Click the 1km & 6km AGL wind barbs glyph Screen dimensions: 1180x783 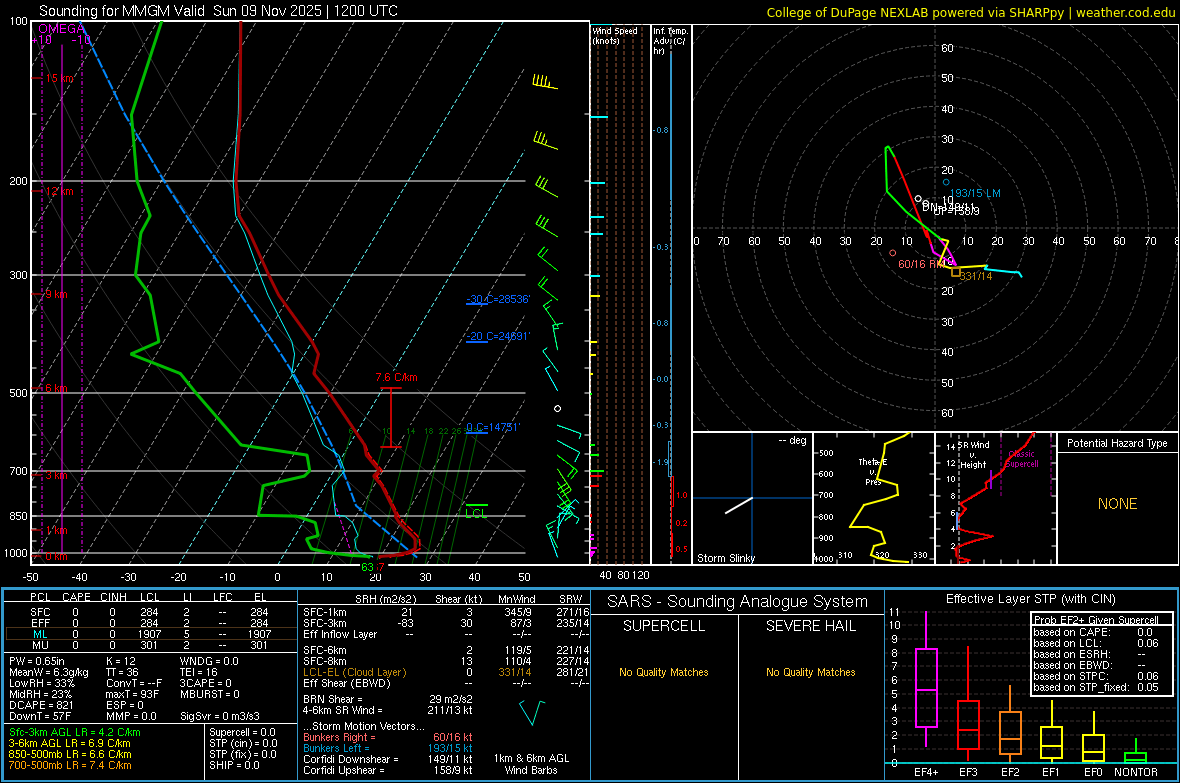[531, 712]
